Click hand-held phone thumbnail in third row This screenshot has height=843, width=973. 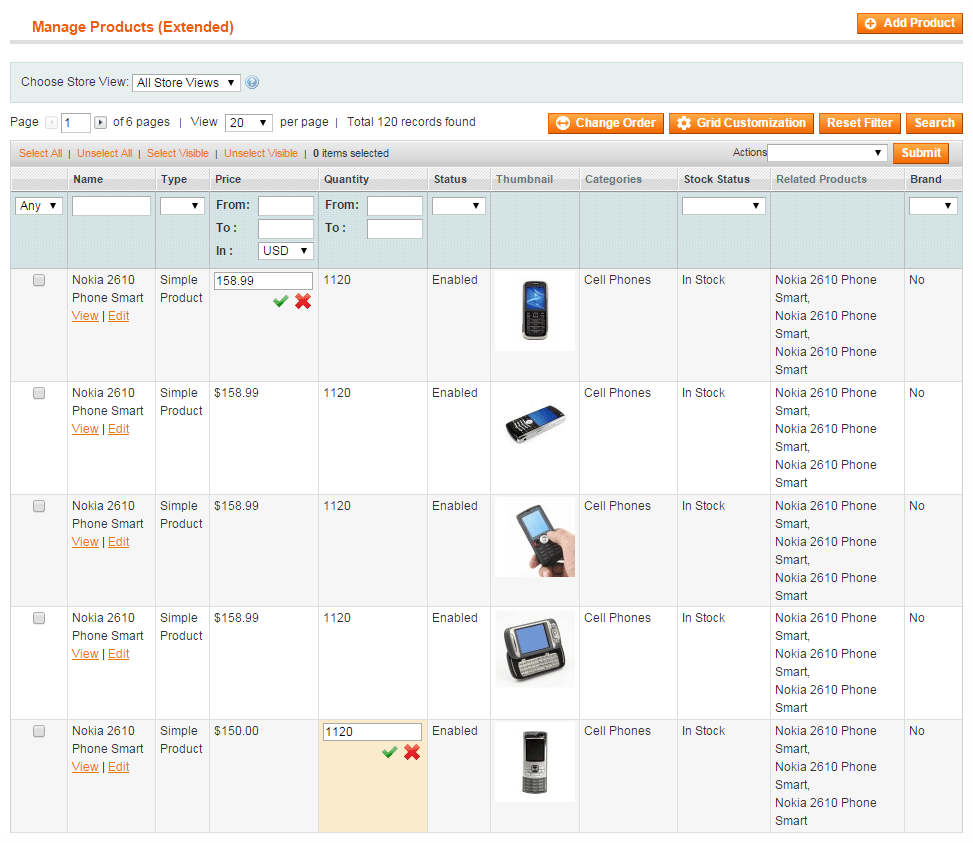(535, 537)
